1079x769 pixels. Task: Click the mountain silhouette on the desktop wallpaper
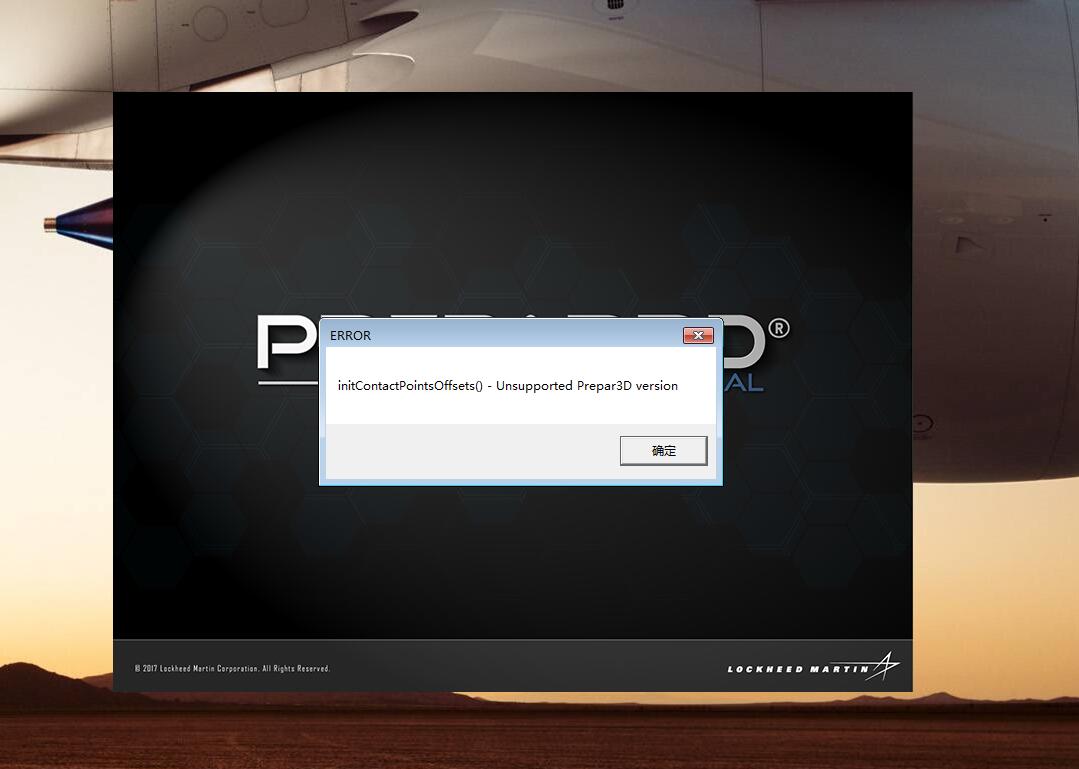tap(50, 685)
